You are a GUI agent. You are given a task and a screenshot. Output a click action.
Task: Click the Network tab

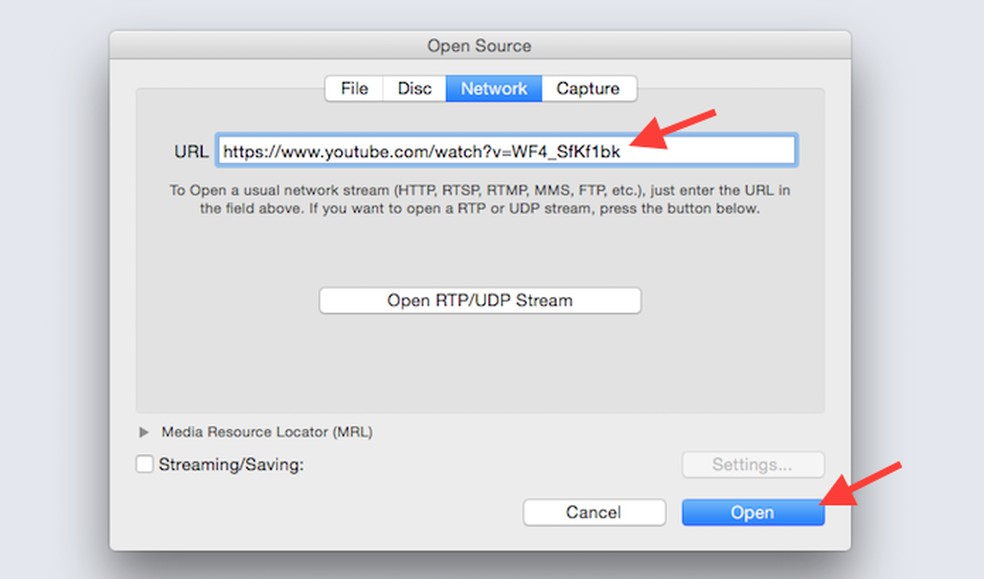tap(494, 88)
